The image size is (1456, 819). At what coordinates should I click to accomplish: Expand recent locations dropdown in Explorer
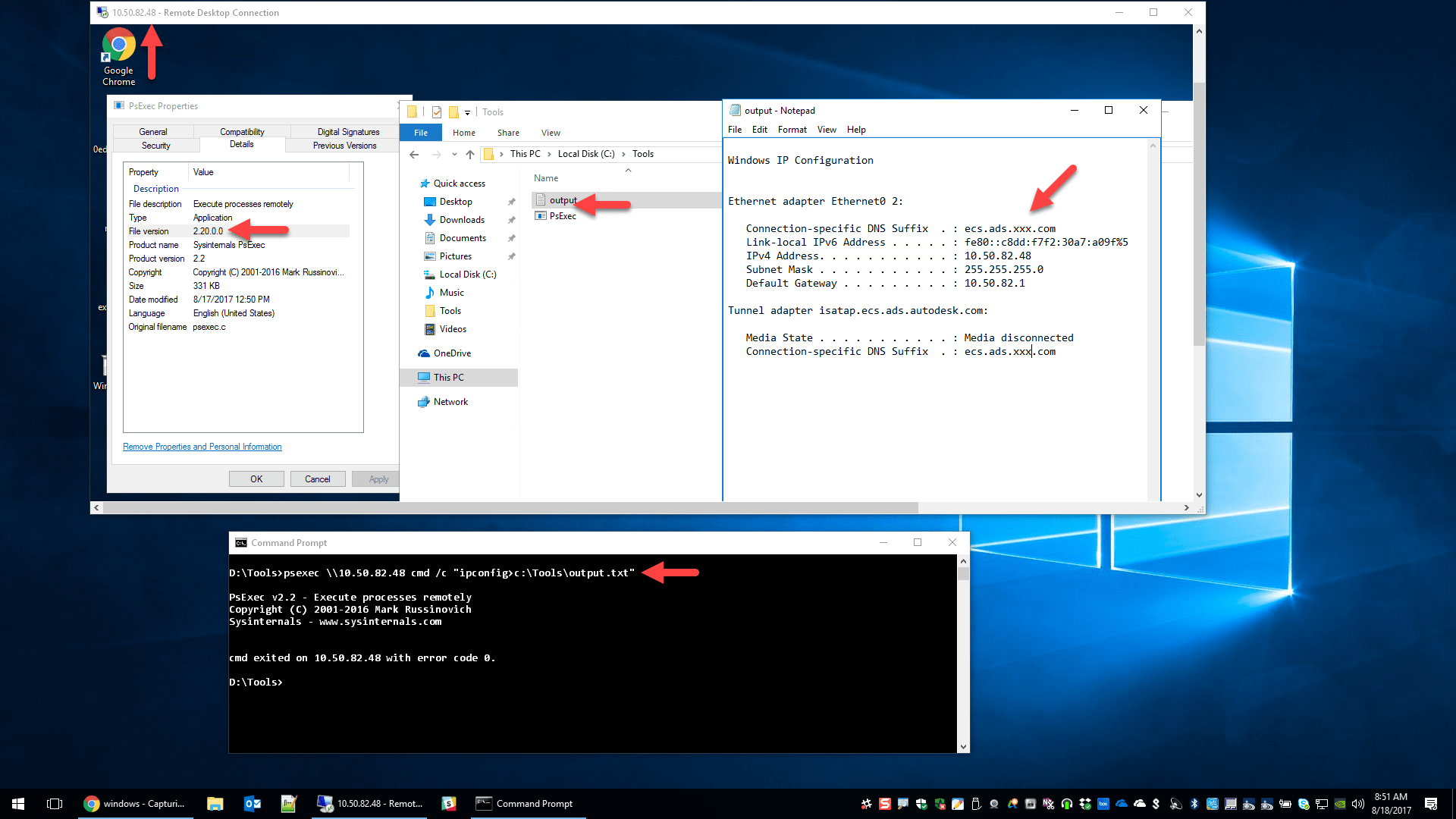[x=454, y=154]
